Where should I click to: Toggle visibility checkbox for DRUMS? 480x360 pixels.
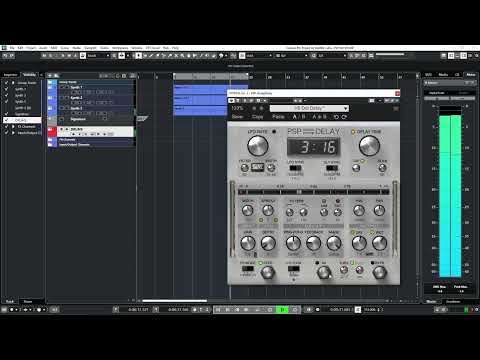pyautogui.click(x=6, y=120)
